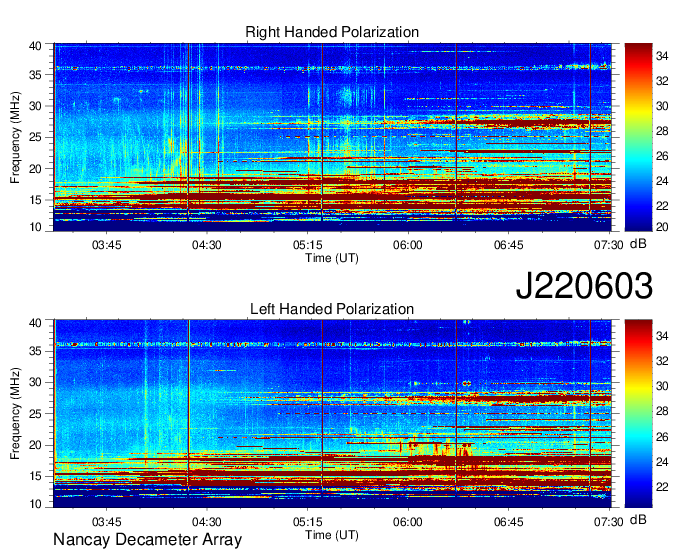This screenshot has height=552, width=680.
Task: Click the Right Handed plot color scale bar
Action: (x=638, y=137)
